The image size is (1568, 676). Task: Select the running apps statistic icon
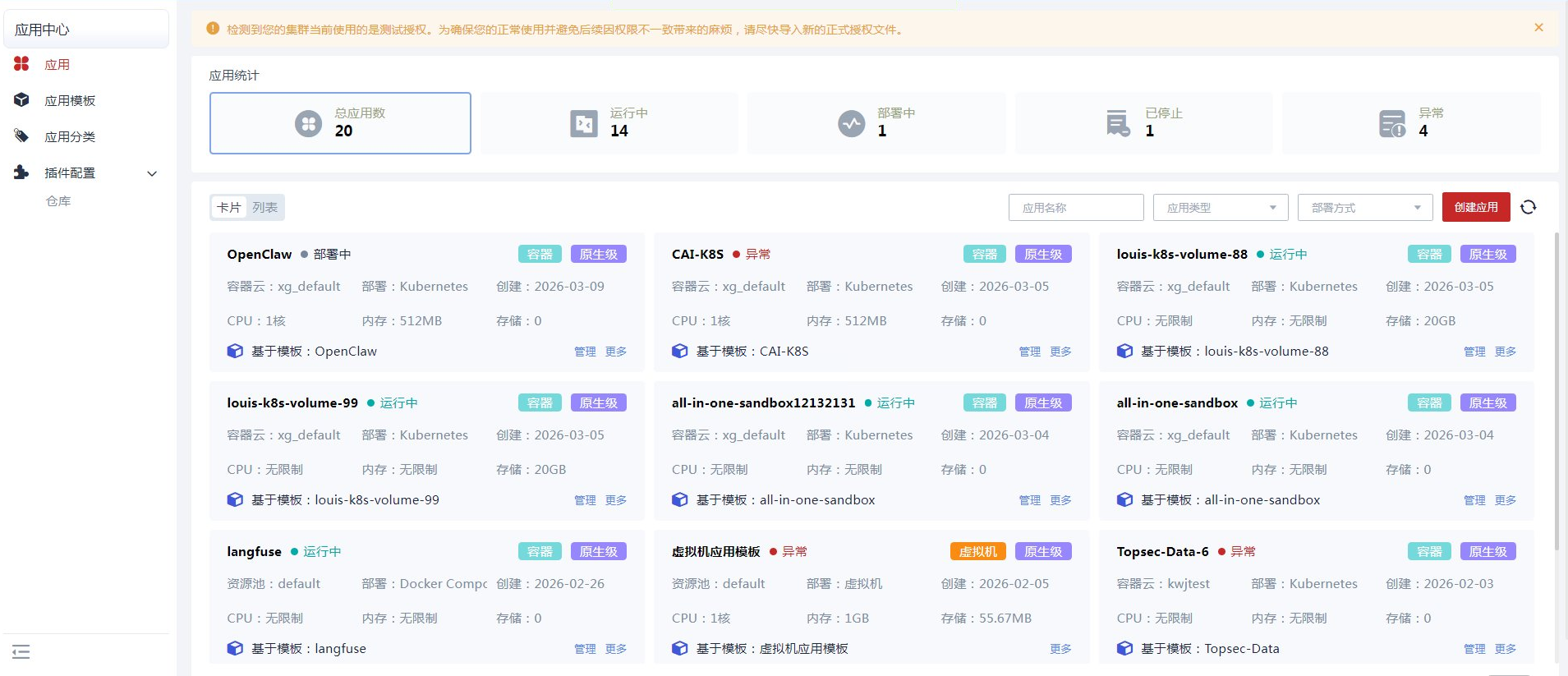pos(584,123)
